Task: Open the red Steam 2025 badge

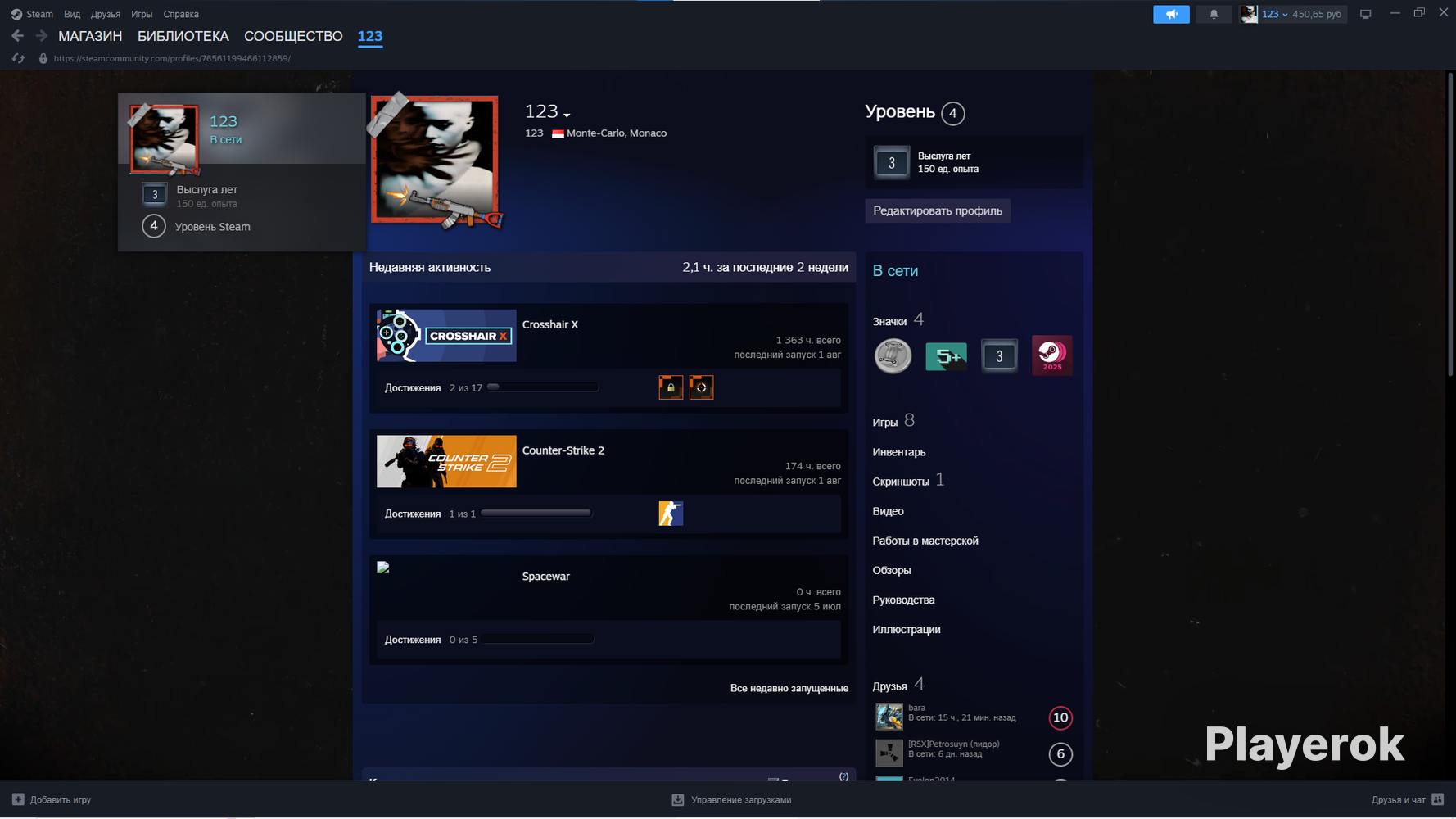Action: (x=1052, y=356)
